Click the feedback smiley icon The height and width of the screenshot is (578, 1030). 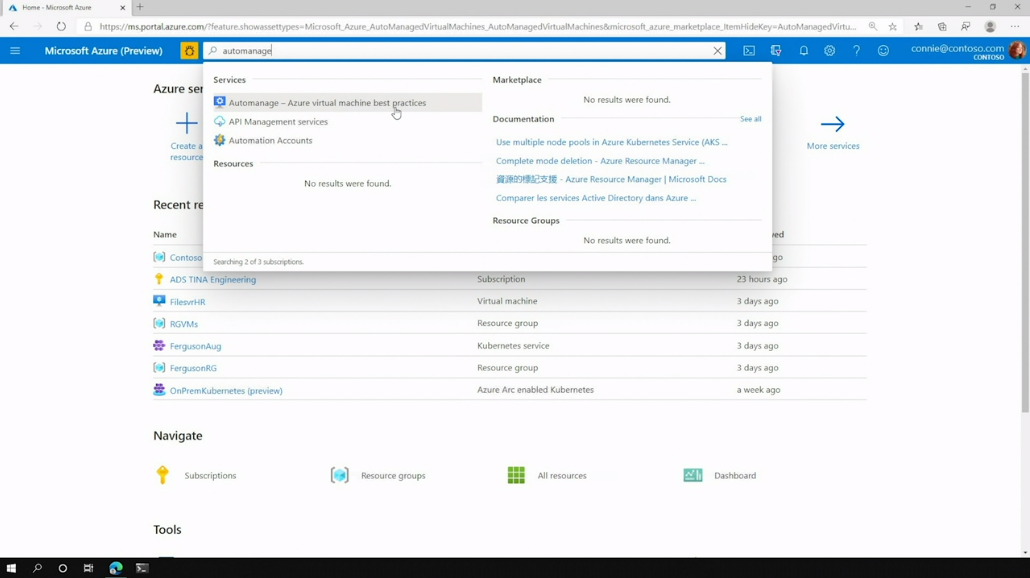click(883, 51)
